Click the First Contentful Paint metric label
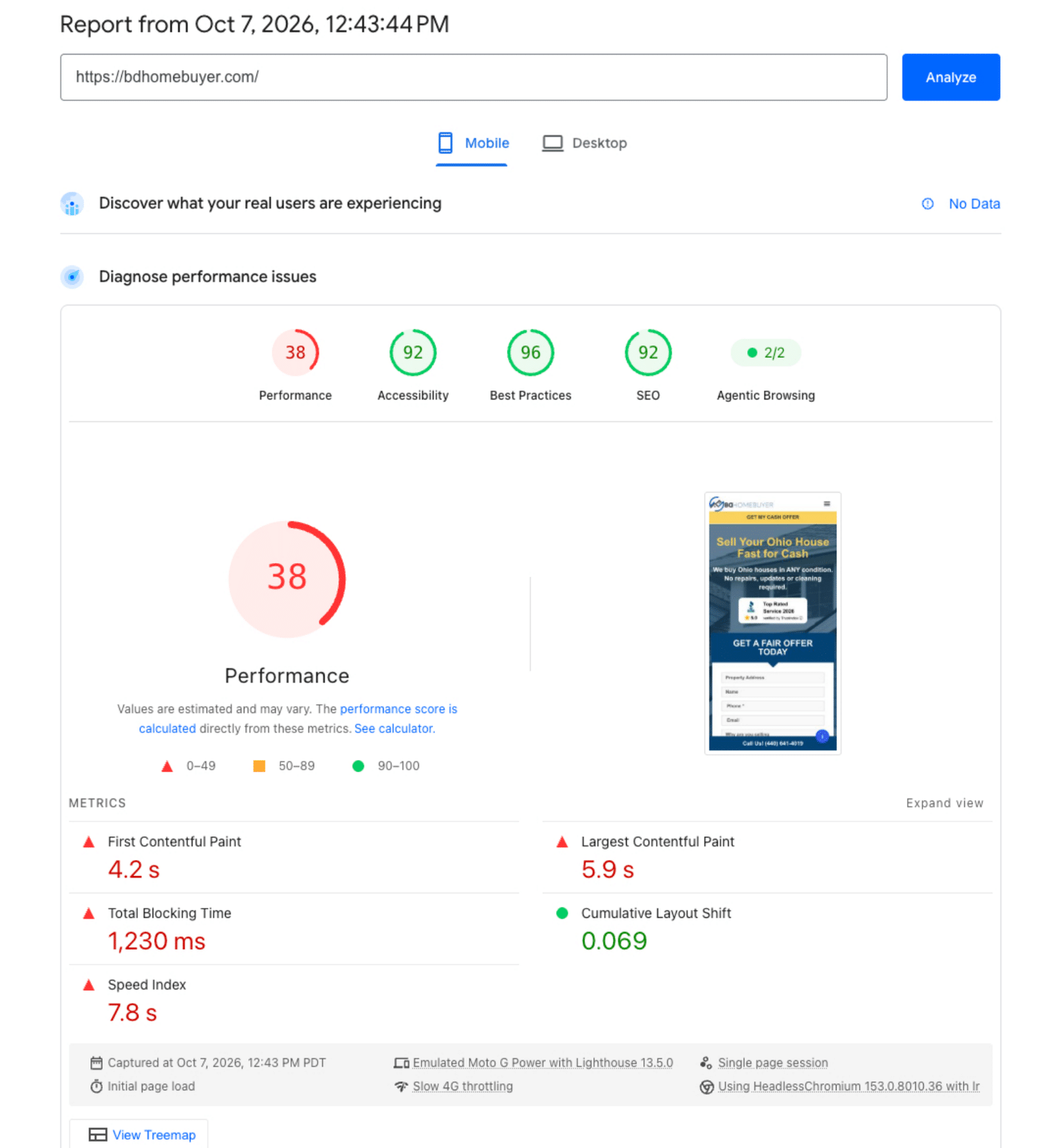Viewport: 1061px width, 1148px height. pyautogui.click(x=174, y=842)
